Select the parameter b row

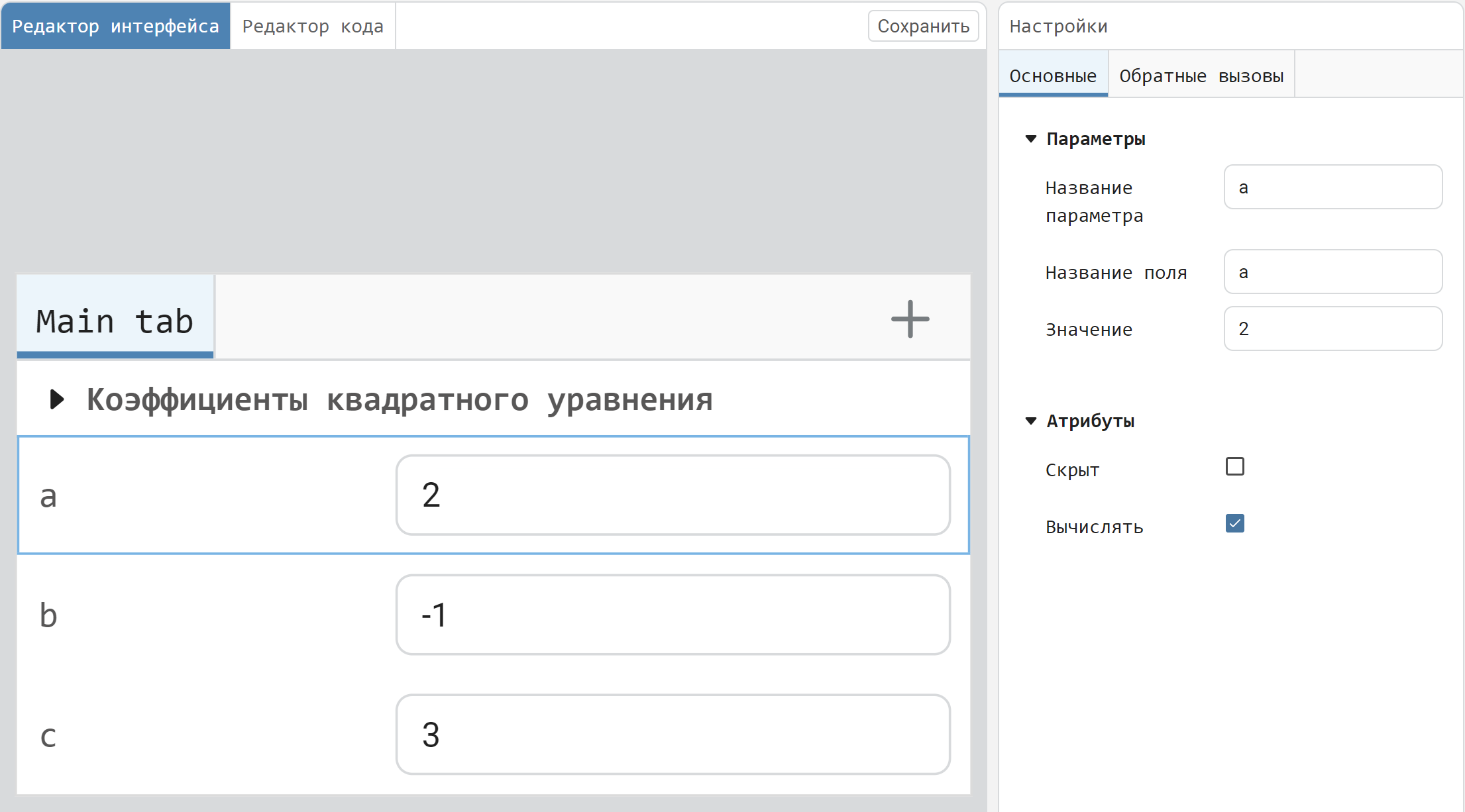tap(199, 615)
